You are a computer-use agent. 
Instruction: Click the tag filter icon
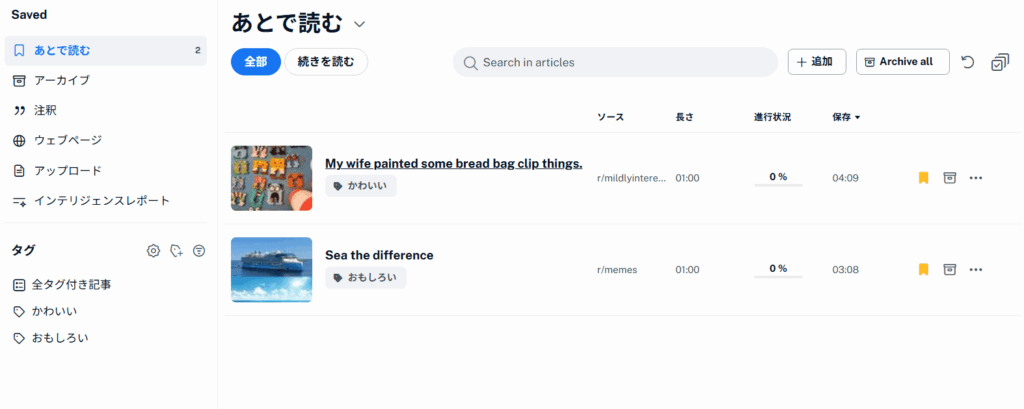tap(199, 251)
